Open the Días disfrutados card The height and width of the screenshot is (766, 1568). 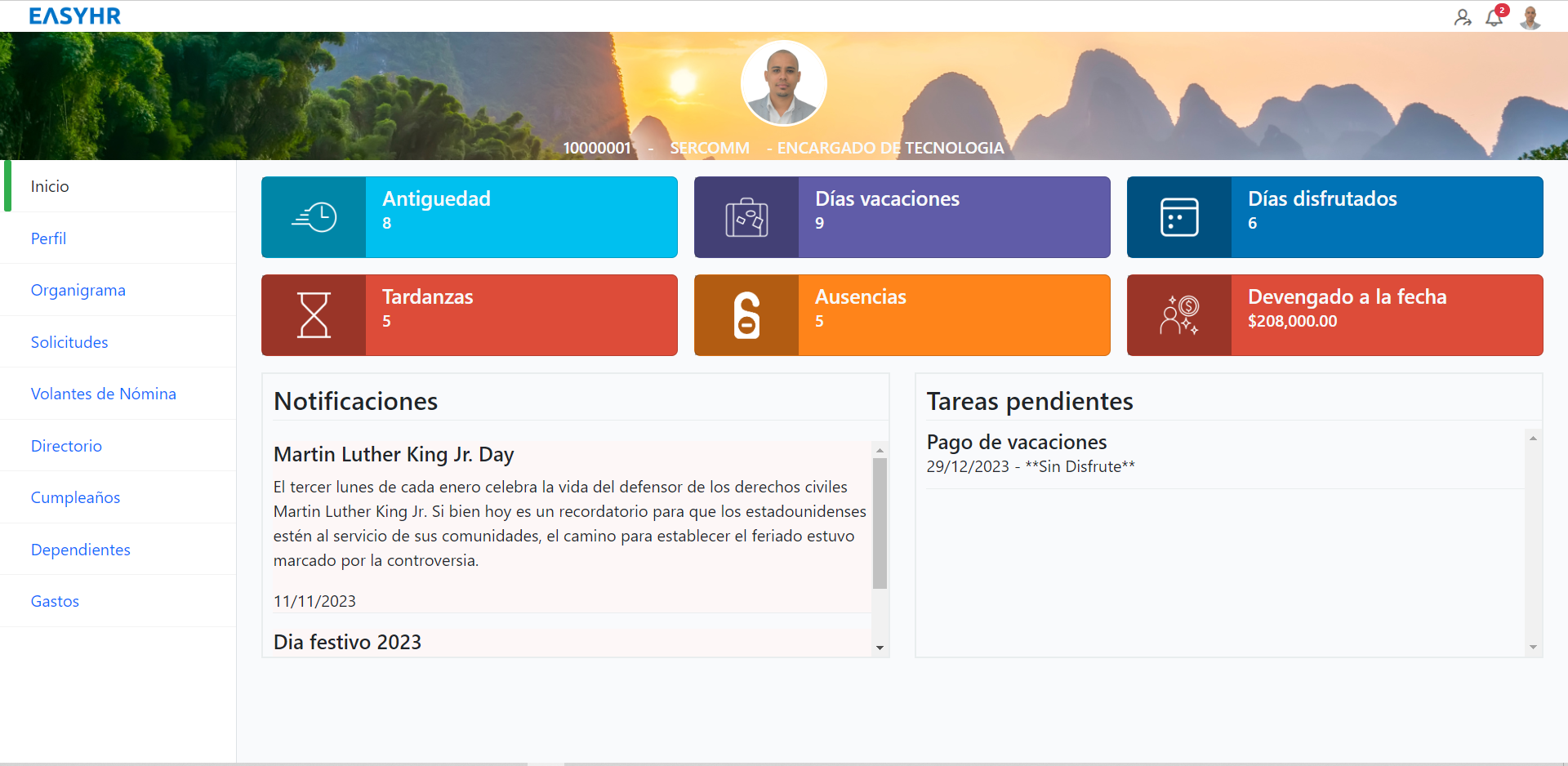pos(1335,217)
